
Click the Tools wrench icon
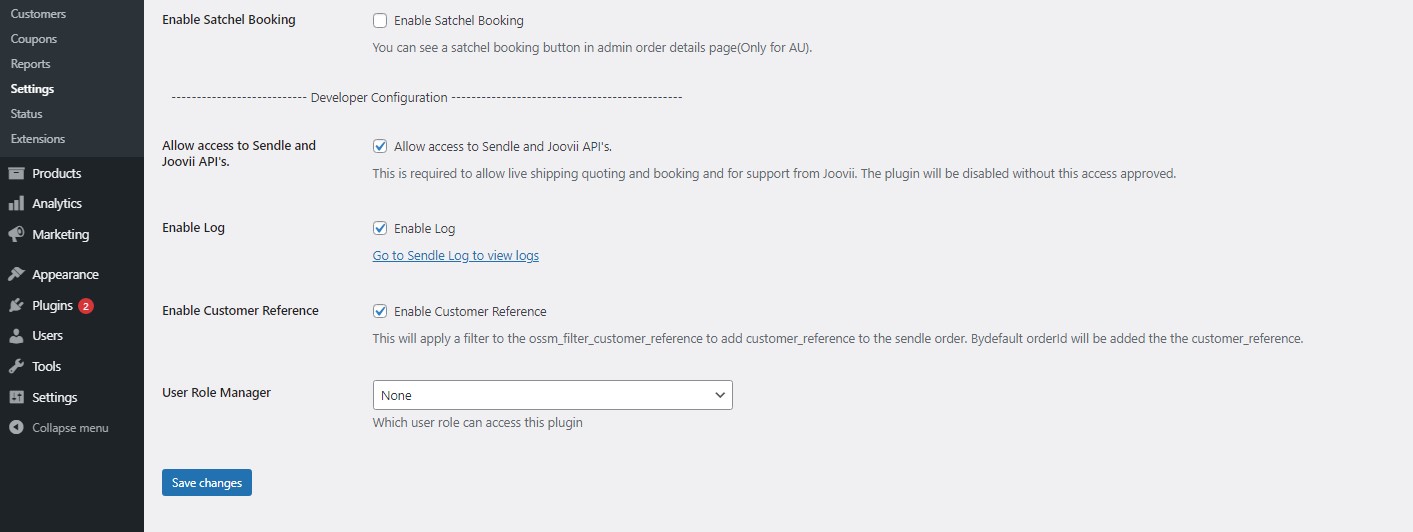(x=16, y=366)
